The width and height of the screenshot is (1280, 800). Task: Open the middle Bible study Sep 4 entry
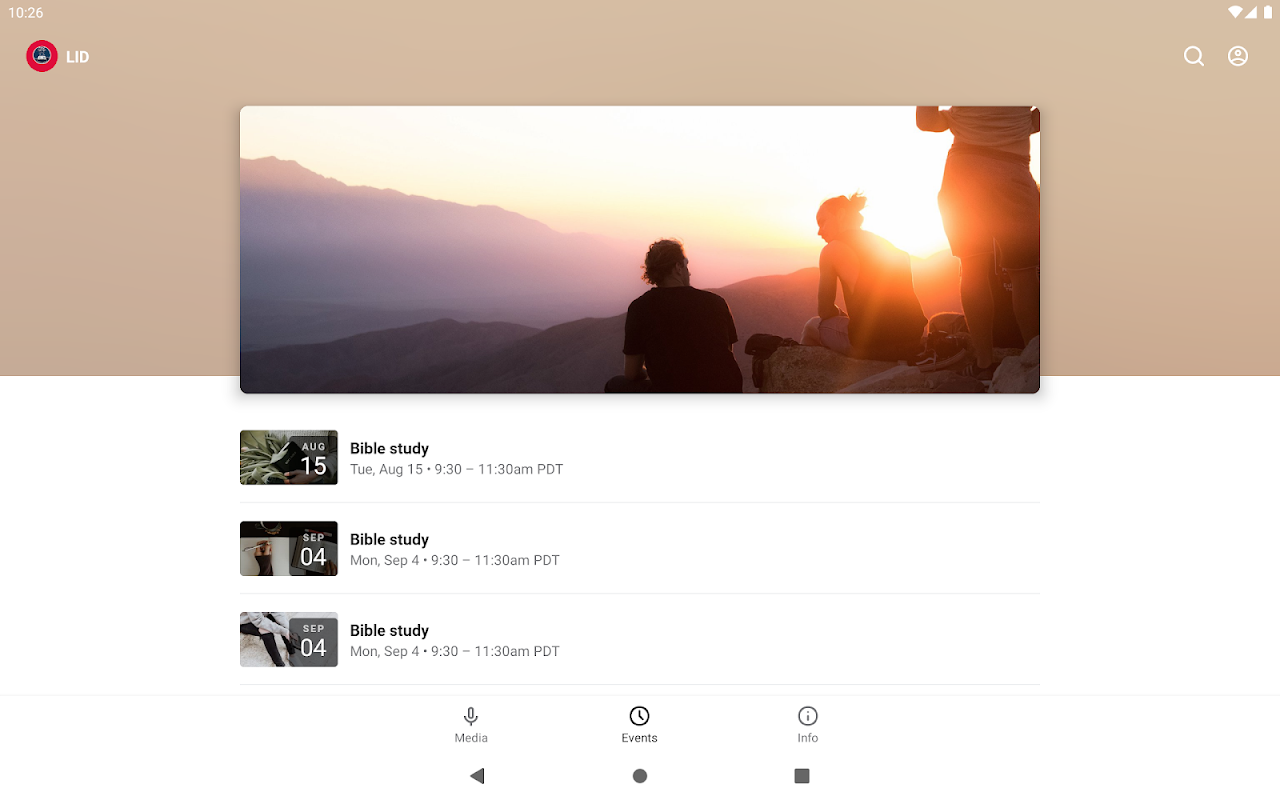pos(640,549)
